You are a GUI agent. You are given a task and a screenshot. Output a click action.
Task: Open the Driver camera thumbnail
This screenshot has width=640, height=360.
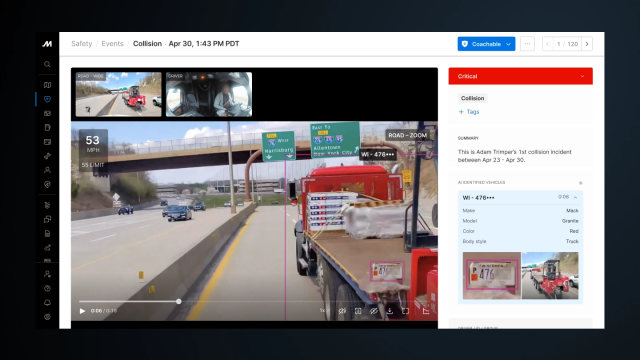(209, 94)
